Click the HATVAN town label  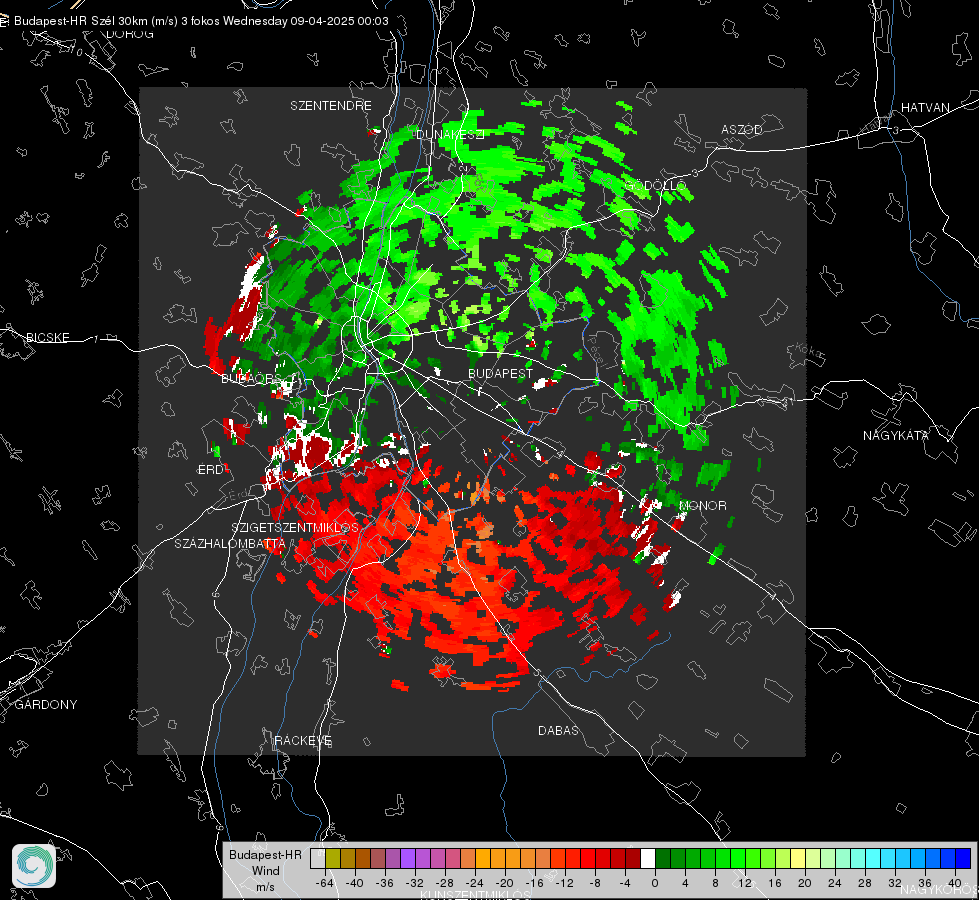pos(925,107)
